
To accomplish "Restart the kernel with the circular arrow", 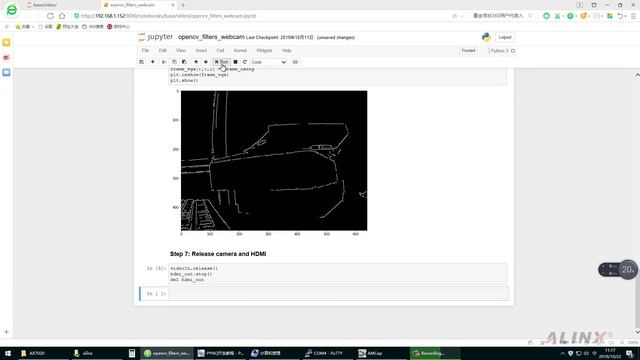I will click(244, 62).
